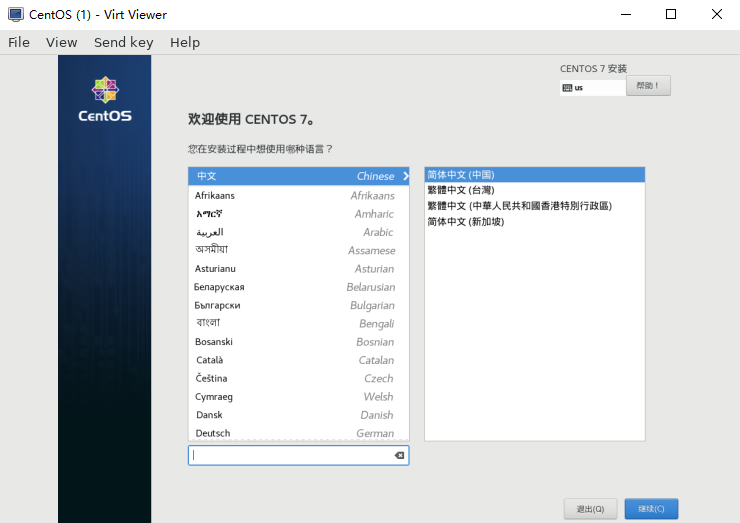Click the keyboard layout icon next to us

pyautogui.click(x=567, y=87)
